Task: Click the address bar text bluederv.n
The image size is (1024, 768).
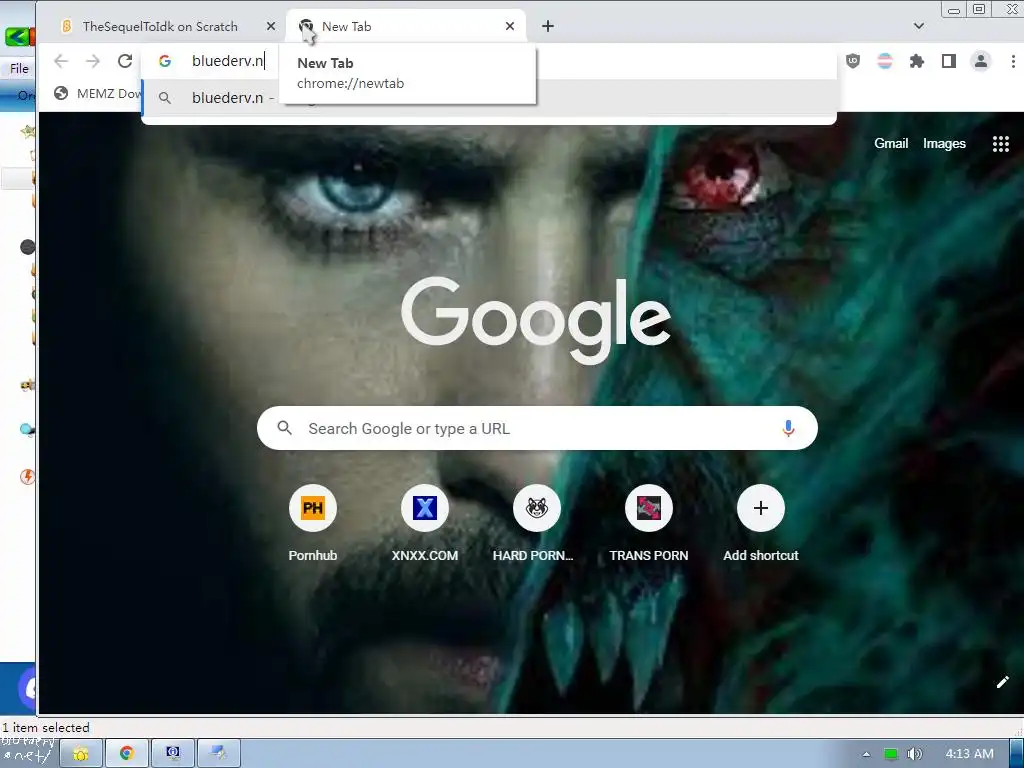Action: coord(227,61)
